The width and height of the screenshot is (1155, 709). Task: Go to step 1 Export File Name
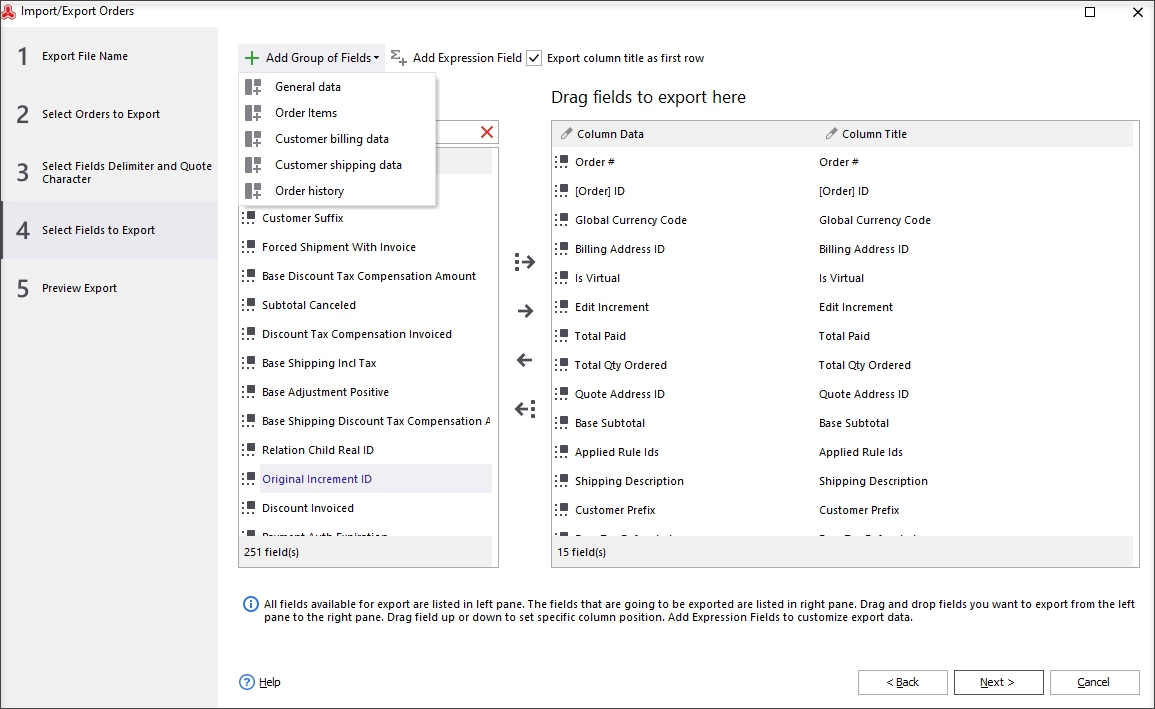point(109,56)
